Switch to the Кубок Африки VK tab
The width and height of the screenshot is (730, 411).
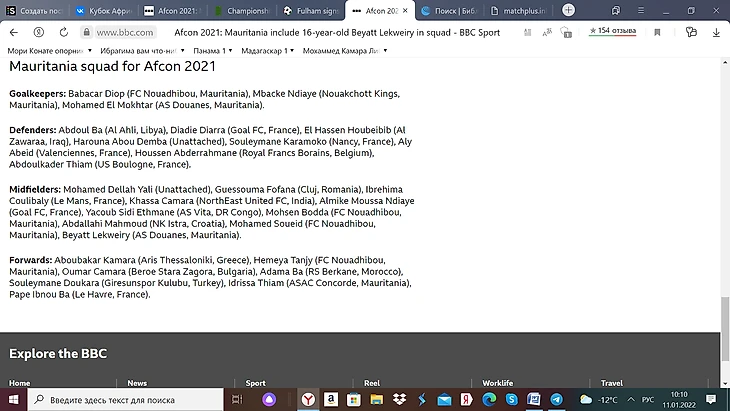point(104,10)
